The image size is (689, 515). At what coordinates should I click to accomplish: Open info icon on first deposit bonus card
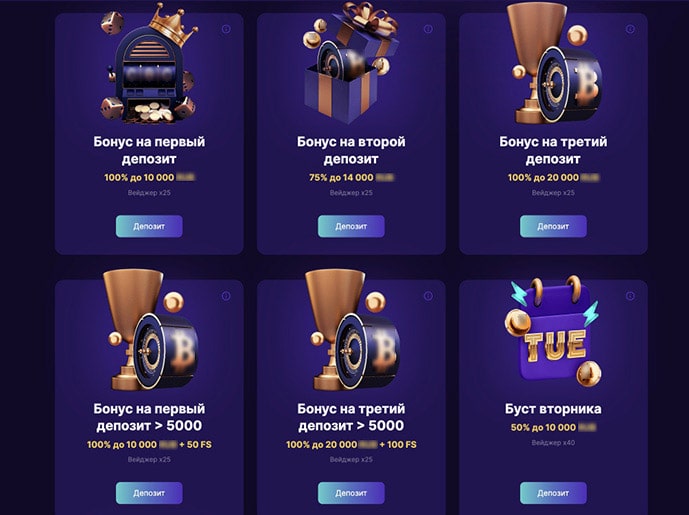click(x=226, y=29)
